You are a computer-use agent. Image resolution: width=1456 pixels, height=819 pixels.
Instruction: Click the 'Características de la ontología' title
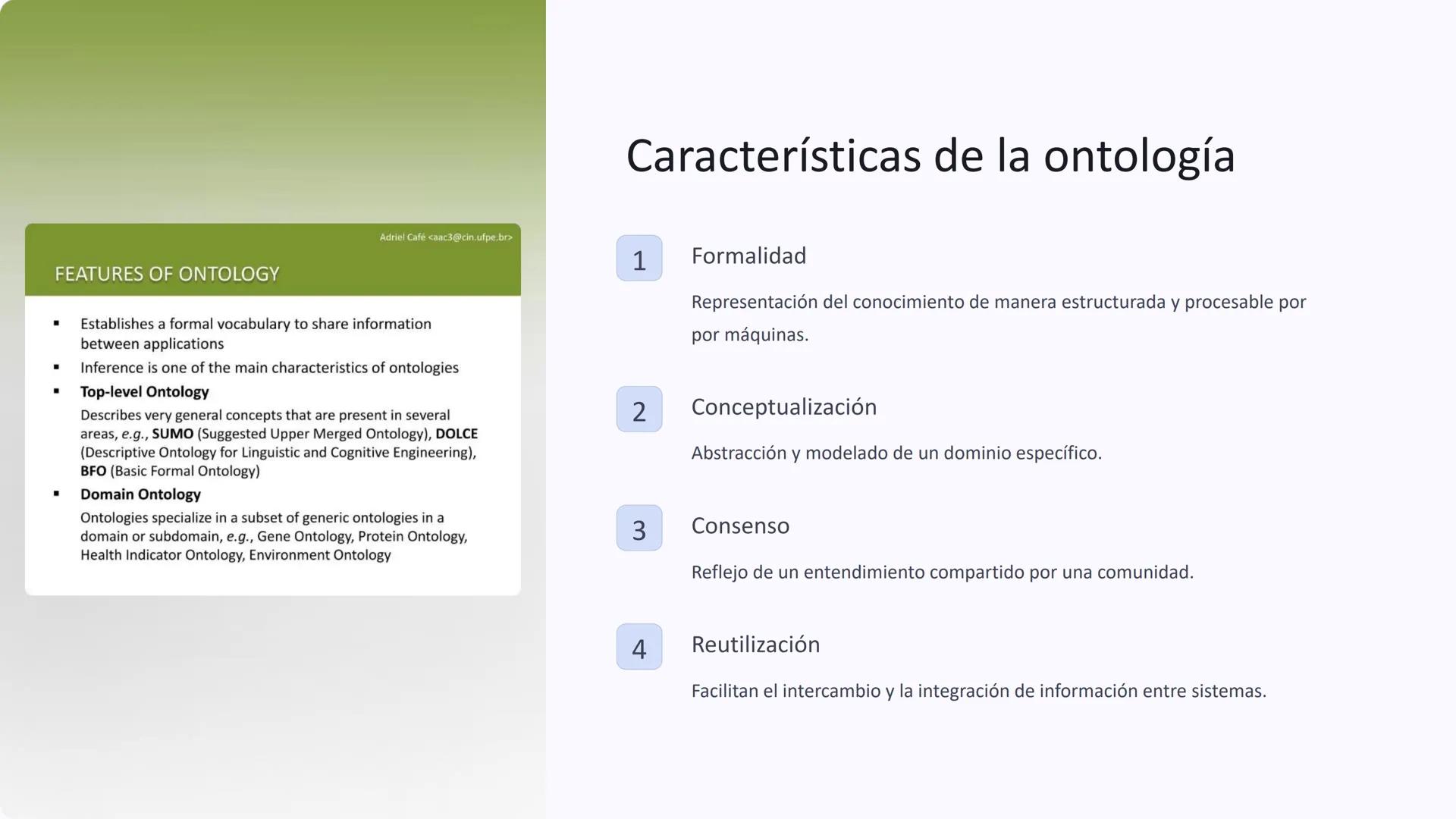[x=930, y=156]
